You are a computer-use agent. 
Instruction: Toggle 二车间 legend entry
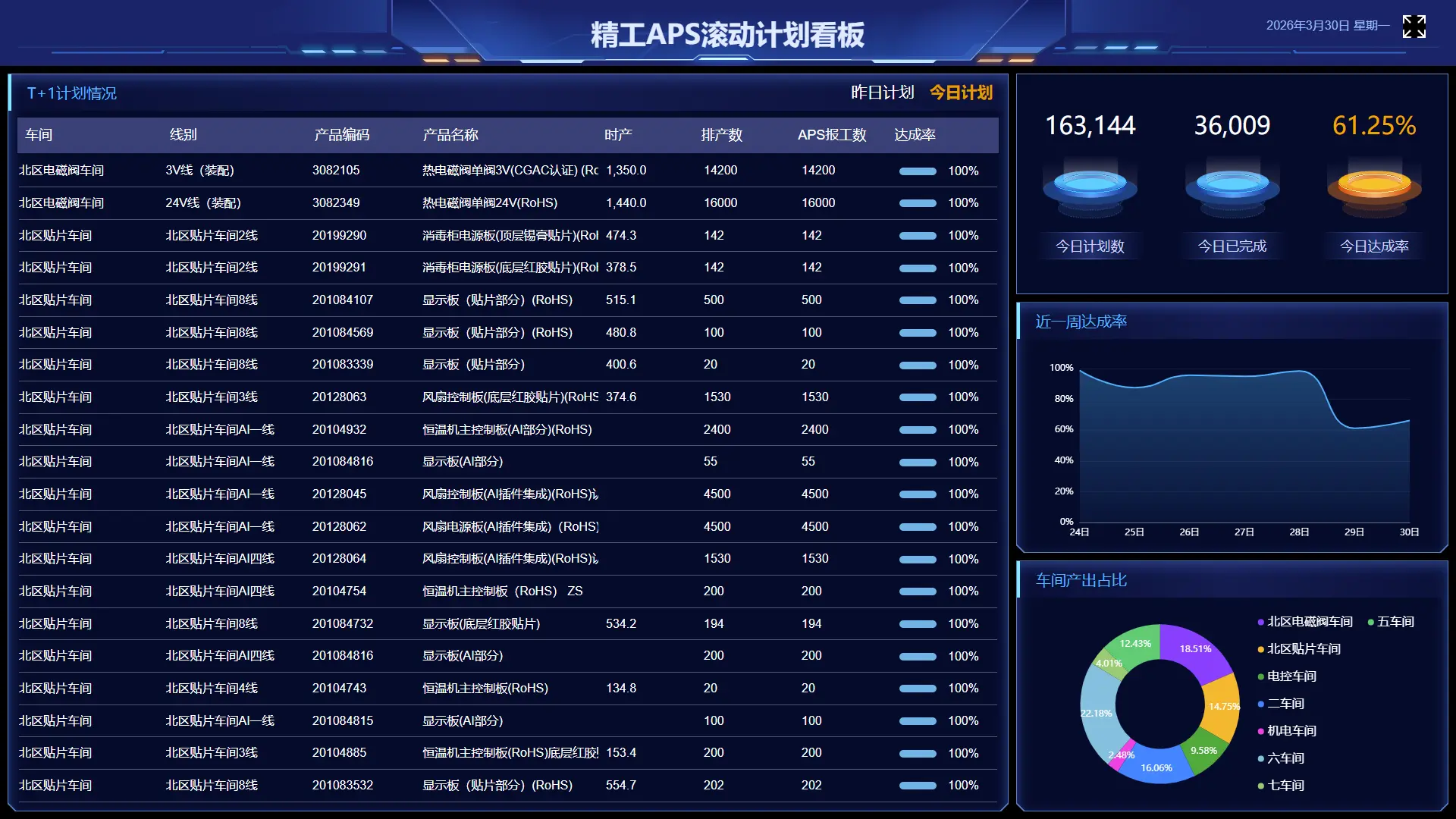[x=1285, y=704]
